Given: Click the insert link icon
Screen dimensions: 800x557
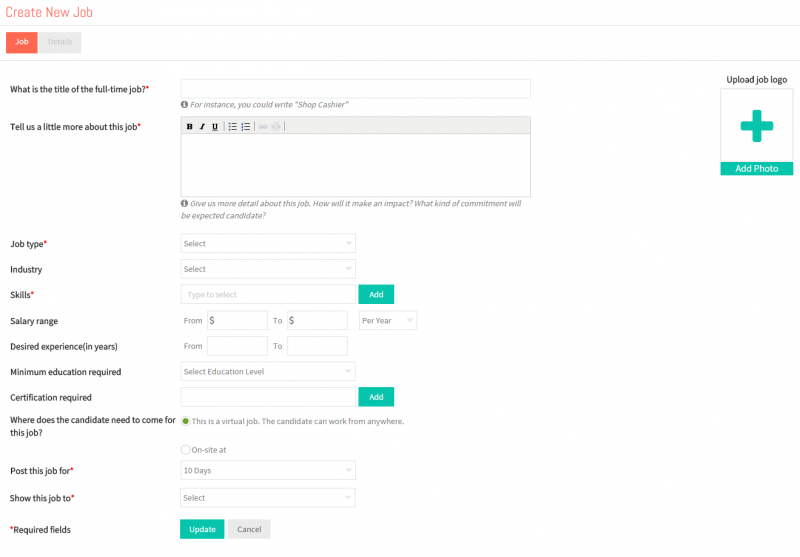Looking at the screenshot, I should click(x=263, y=126).
